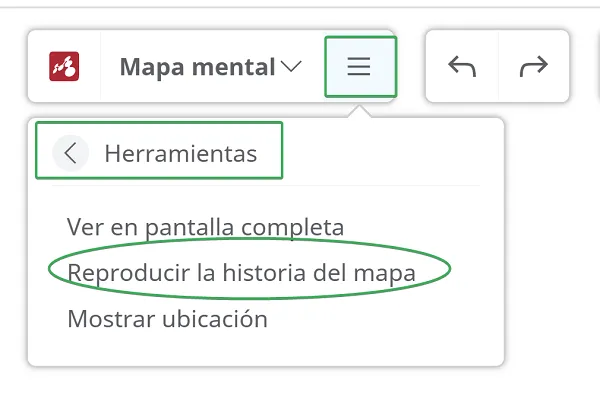Click the Mostrar ubicación option
600x412 pixels.
[167, 319]
